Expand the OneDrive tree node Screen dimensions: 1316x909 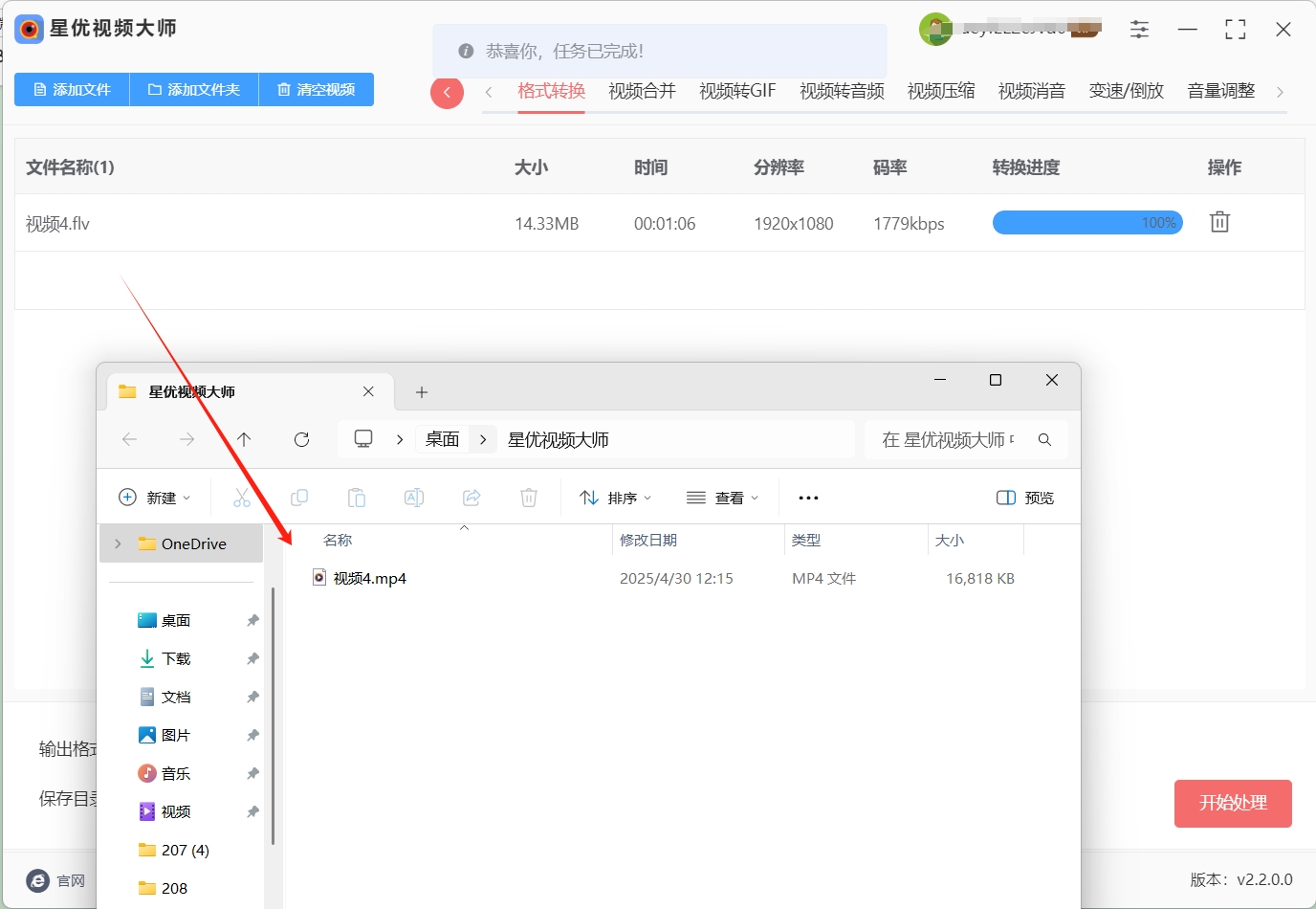pos(118,543)
